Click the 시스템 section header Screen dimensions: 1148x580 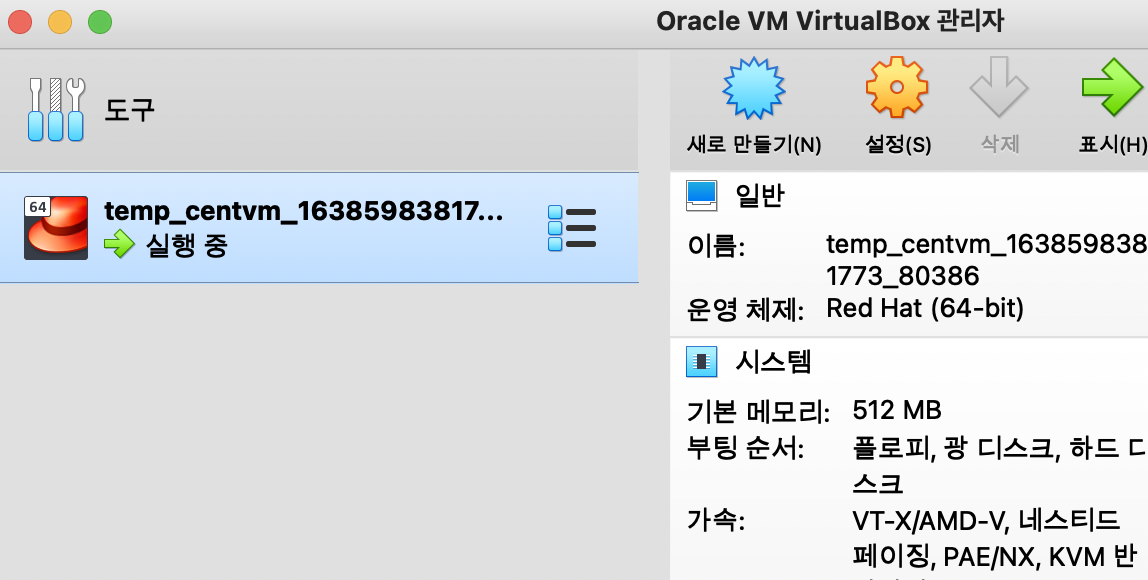click(x=773, y=362)
